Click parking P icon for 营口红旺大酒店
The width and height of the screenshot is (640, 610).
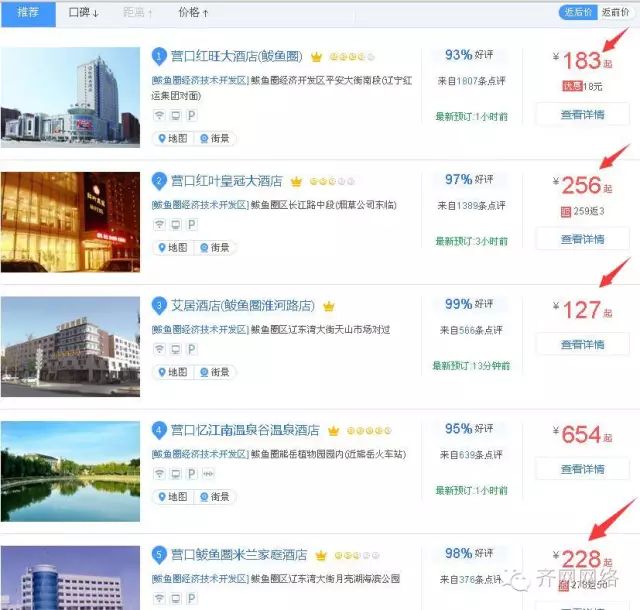coord(191,116)
